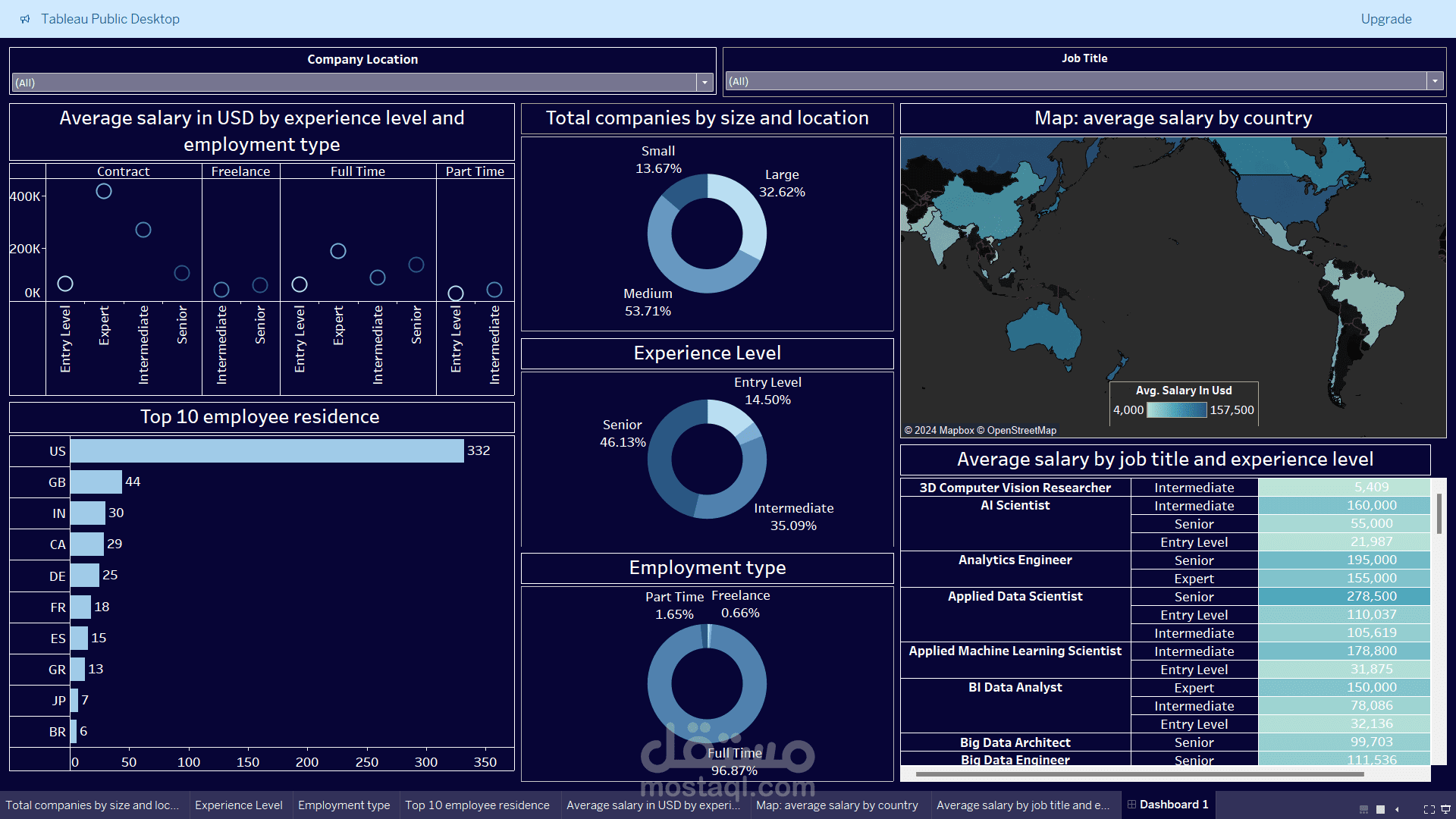Image resolution: width=1456 pixels, height=819 pixels.
Task: Select the Contract Expert salary circle mark
Action: [x=104, y=191]
